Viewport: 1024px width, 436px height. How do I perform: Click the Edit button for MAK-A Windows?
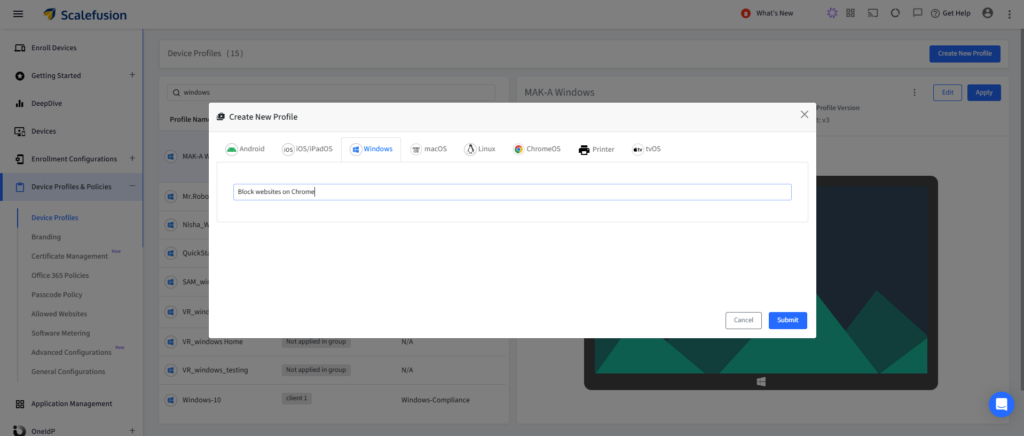(948, 93)
